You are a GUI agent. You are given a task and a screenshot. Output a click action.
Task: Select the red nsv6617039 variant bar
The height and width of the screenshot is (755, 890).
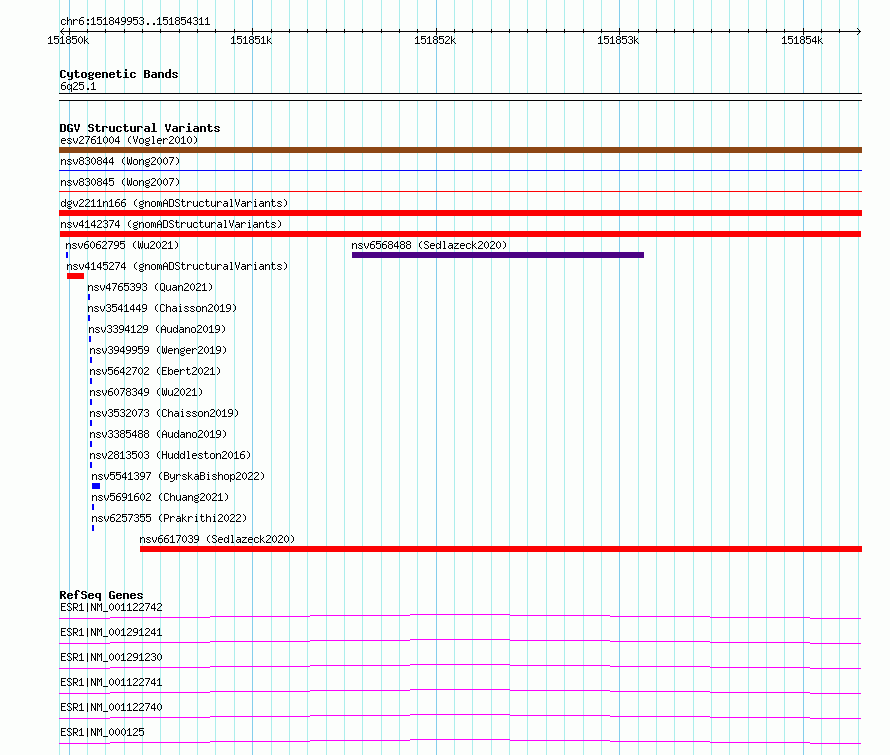point(501,549)
